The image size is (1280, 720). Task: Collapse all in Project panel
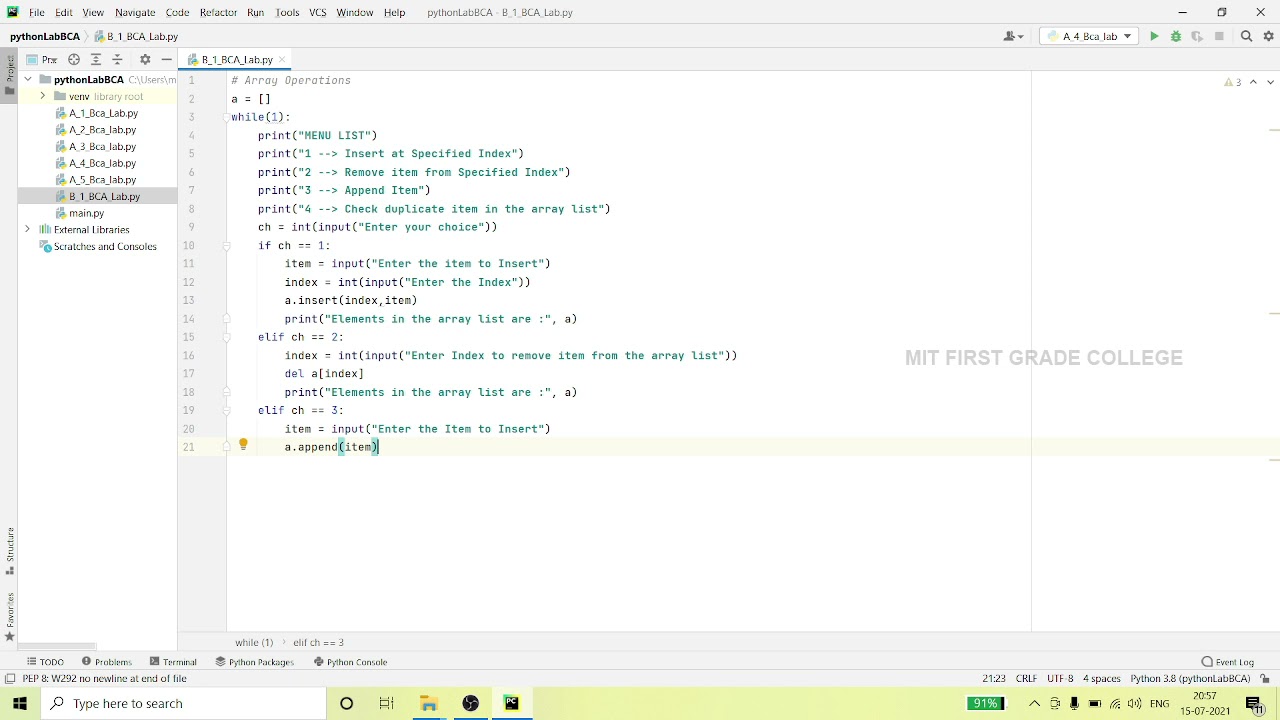(117, 60)
